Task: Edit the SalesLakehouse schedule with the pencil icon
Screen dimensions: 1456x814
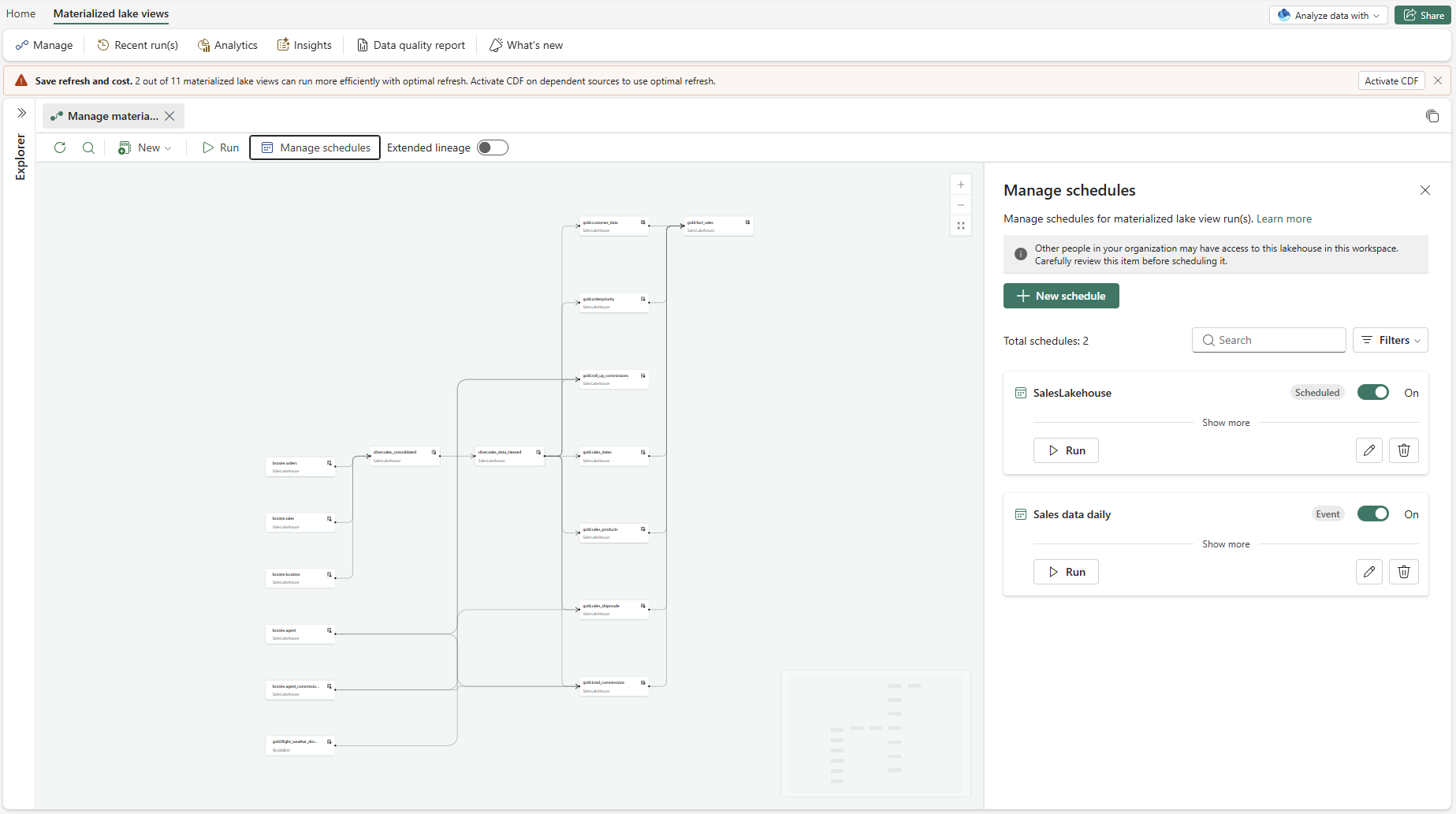Action: 1369,450
